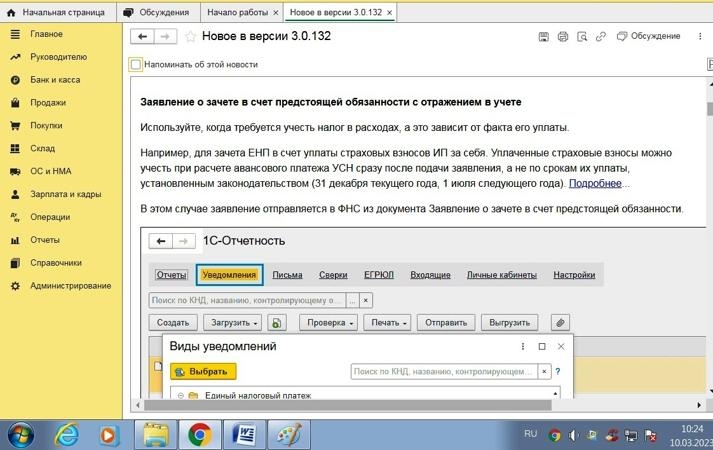
Task: Copy the page link via chain icon
Action: pyautogui.click(x=601, y=37)
